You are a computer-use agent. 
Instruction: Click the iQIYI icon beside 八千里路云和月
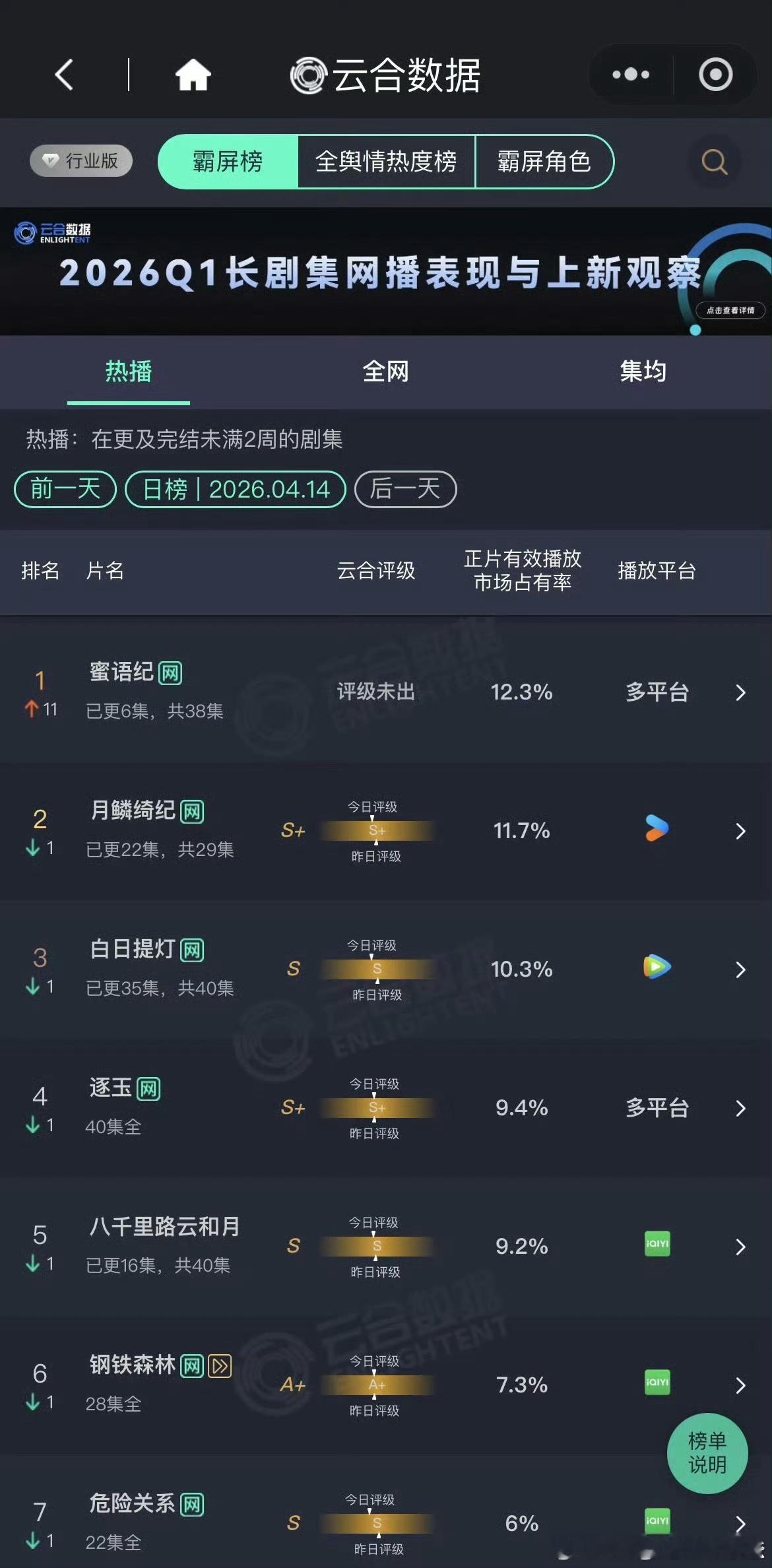coord(657,1245)
